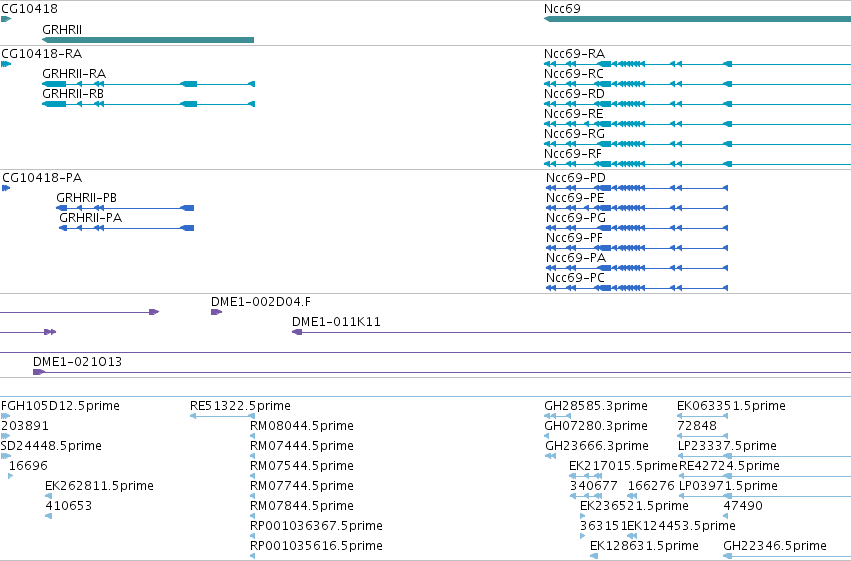
Task: Click the 72848 EST label
Action: click(697, 426)
